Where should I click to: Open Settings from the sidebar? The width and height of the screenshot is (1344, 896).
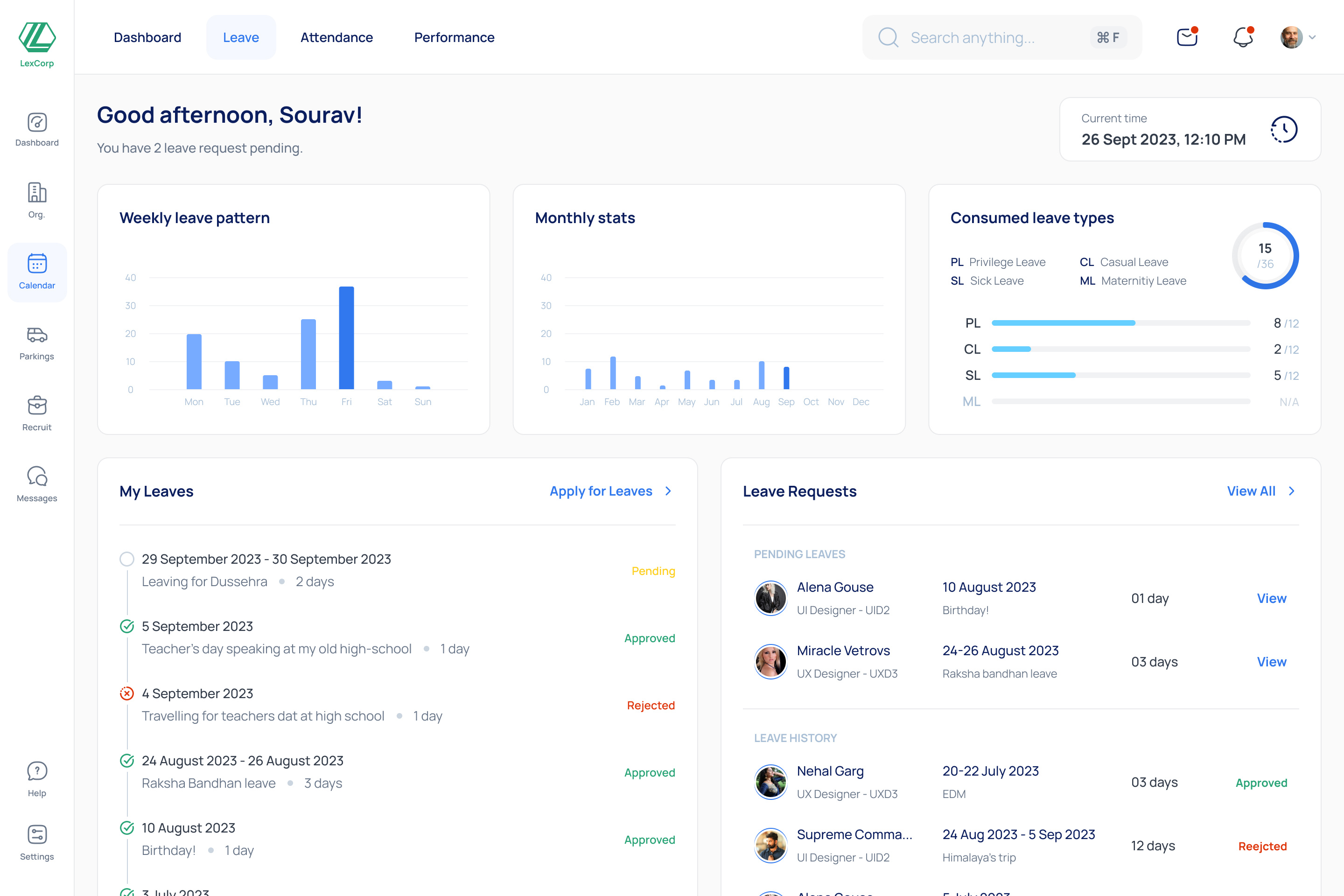pos(36,842)
